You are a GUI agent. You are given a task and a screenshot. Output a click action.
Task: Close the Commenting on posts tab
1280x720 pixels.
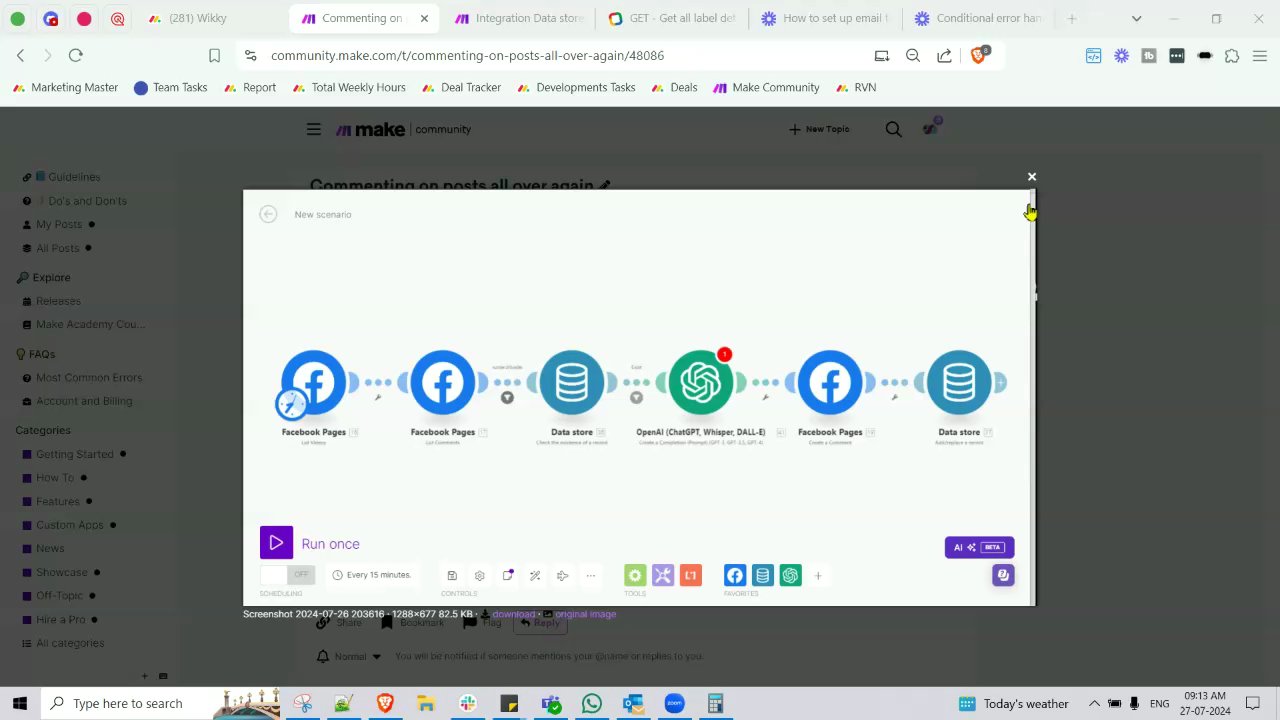point(424,18)
